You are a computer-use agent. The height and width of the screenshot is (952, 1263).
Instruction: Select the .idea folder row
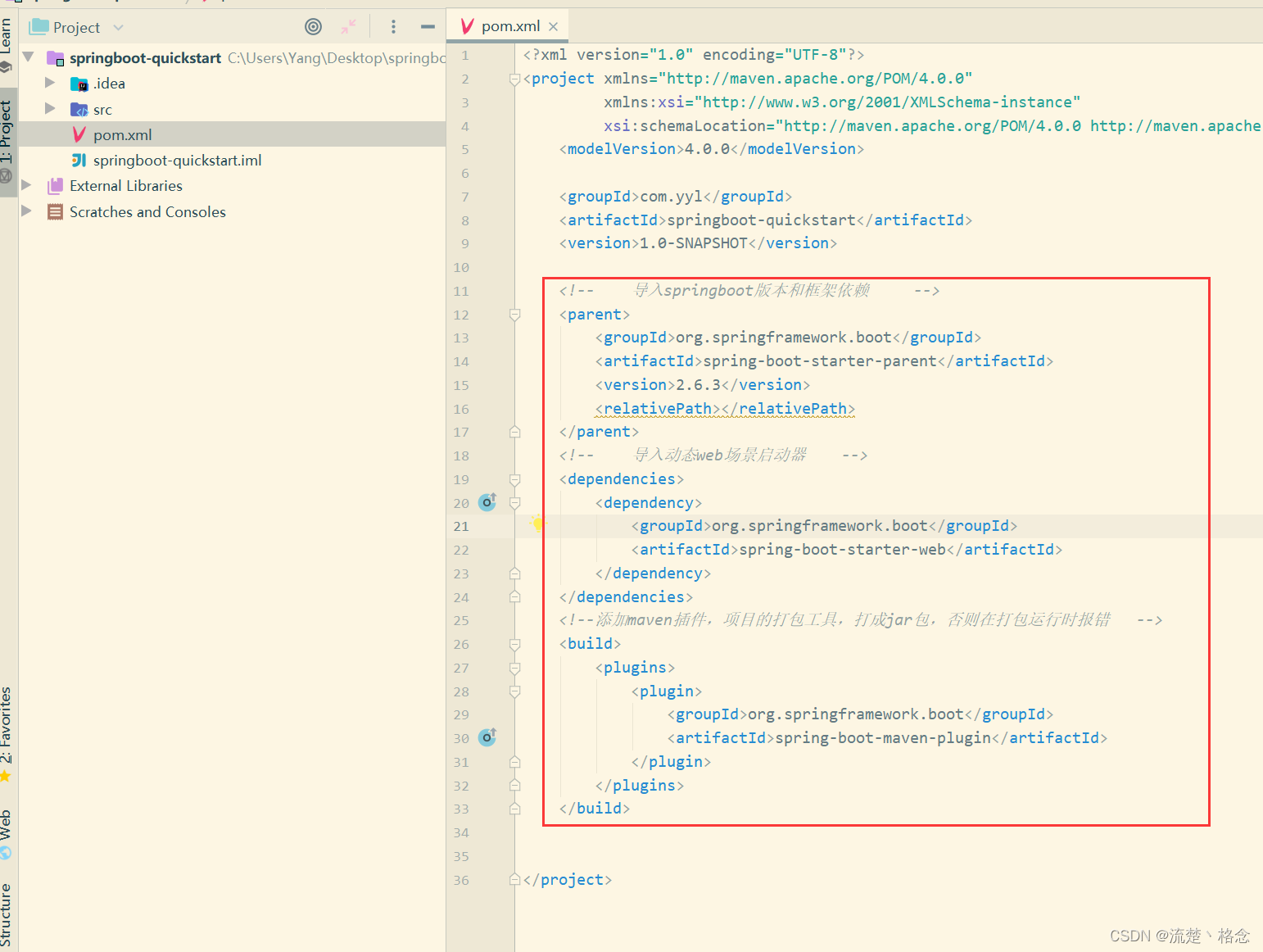pyautogui.click(x=232, y=83)
